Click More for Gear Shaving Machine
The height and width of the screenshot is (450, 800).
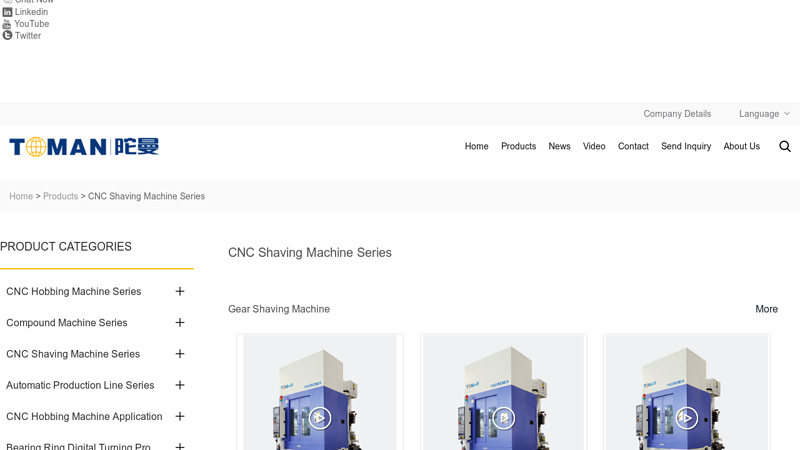click(766, 309)
